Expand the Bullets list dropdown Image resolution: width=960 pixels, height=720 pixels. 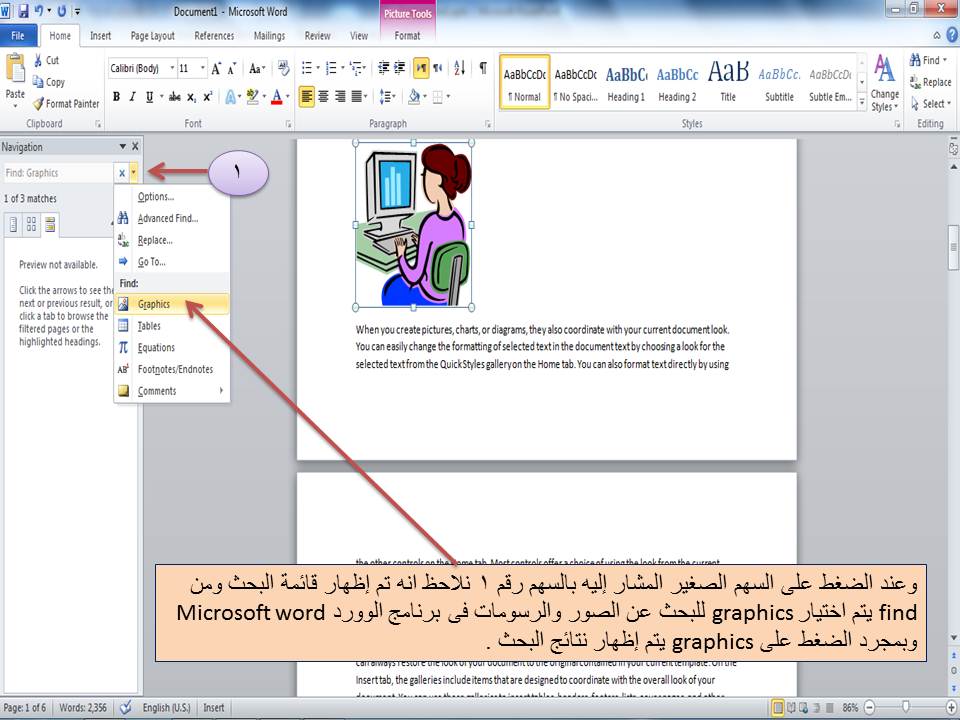pyautogui.click(x=318, y=68)
